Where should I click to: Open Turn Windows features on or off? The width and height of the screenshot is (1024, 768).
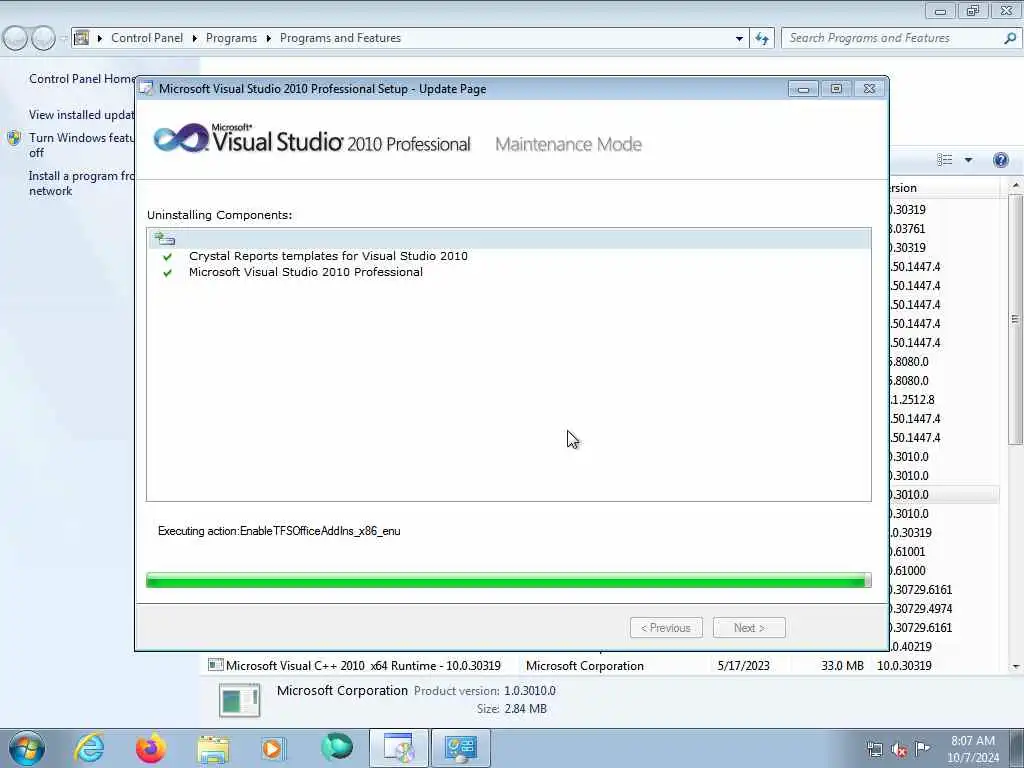click(82, 145)
